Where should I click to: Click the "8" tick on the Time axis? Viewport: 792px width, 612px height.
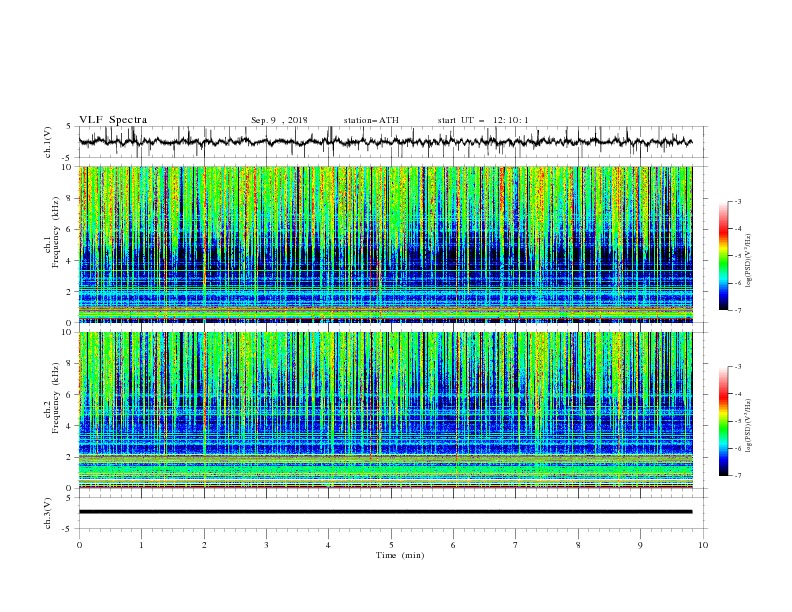pyautogui.click(x=578, y=545)
